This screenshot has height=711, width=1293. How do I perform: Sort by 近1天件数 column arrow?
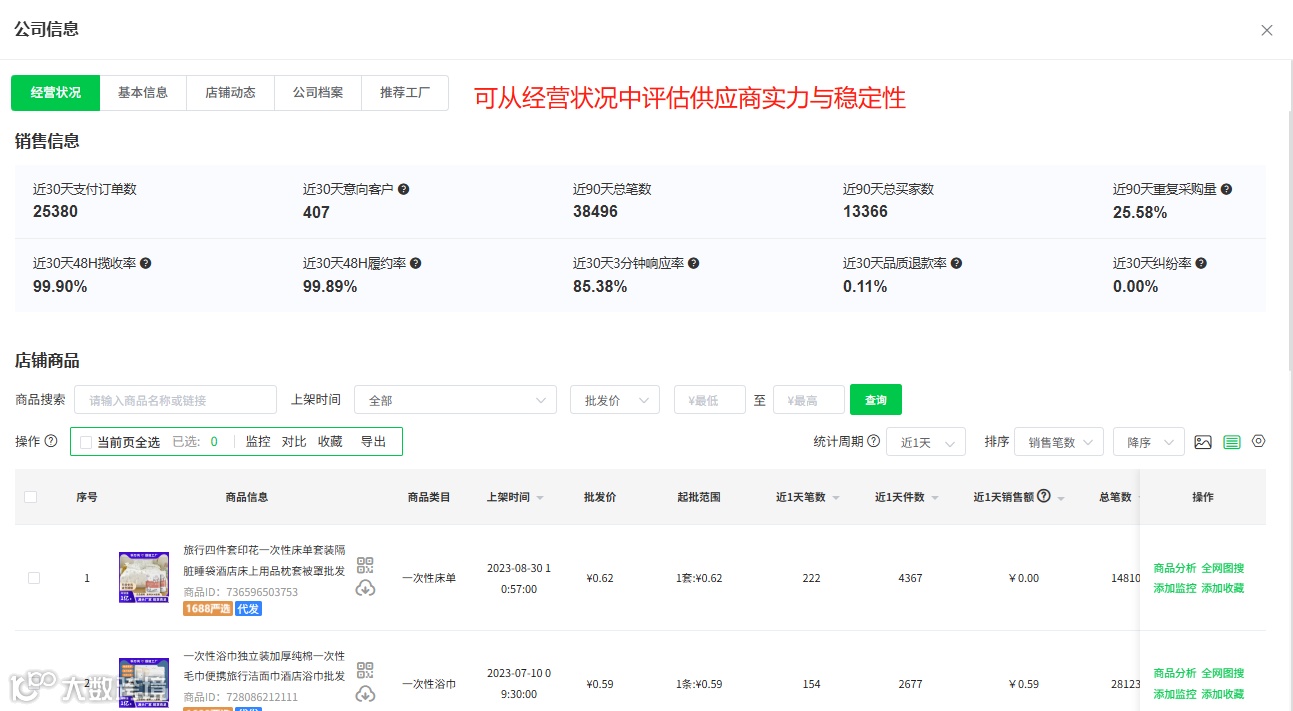[x=934, y=498]
